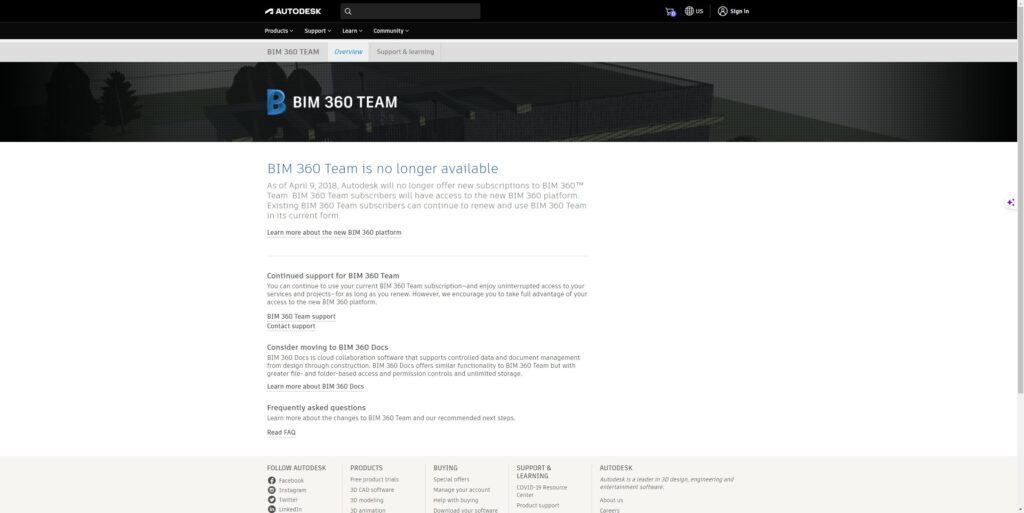Switch to Support & learning tab
Screen dimensions: 1024x513
(x=405, y=52)
